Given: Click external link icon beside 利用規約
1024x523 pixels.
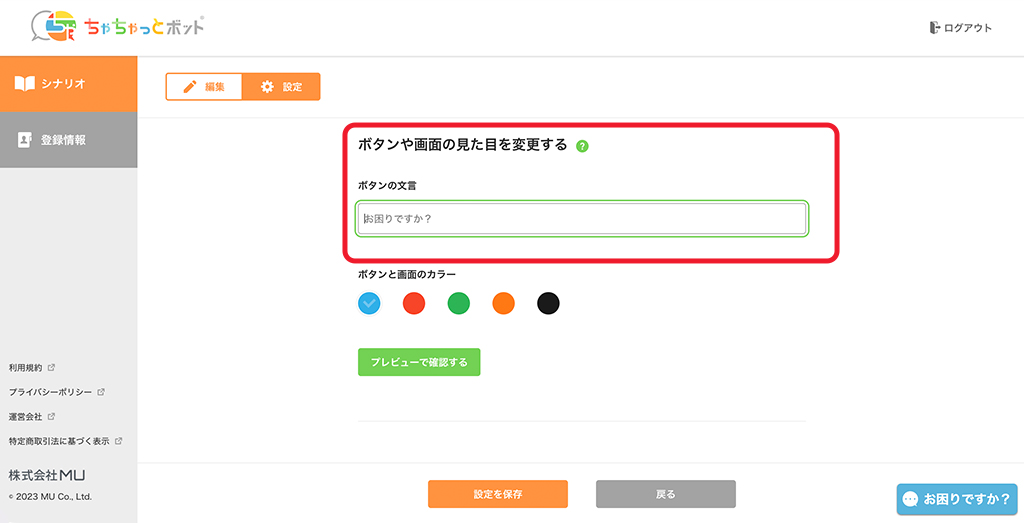Looking at the screenshot, I should pyautogui.click(x=51, y=367).
